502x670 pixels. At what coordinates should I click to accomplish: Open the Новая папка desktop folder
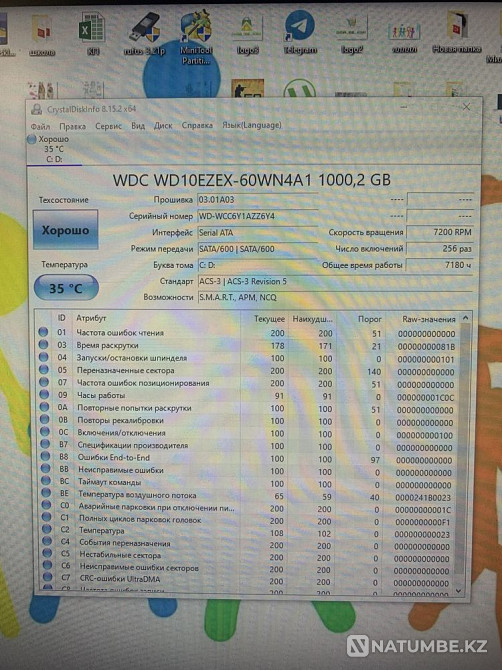click(x=457, y=32)
